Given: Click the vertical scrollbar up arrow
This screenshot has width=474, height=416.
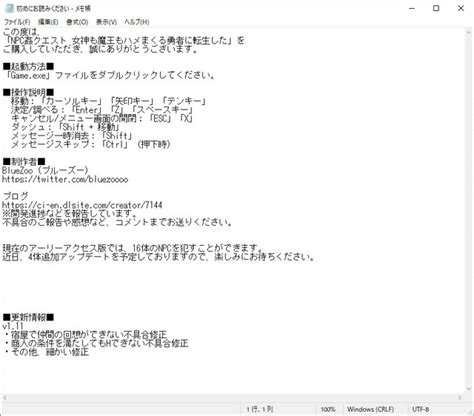Looking at the screenshot, I should [469, 31].
